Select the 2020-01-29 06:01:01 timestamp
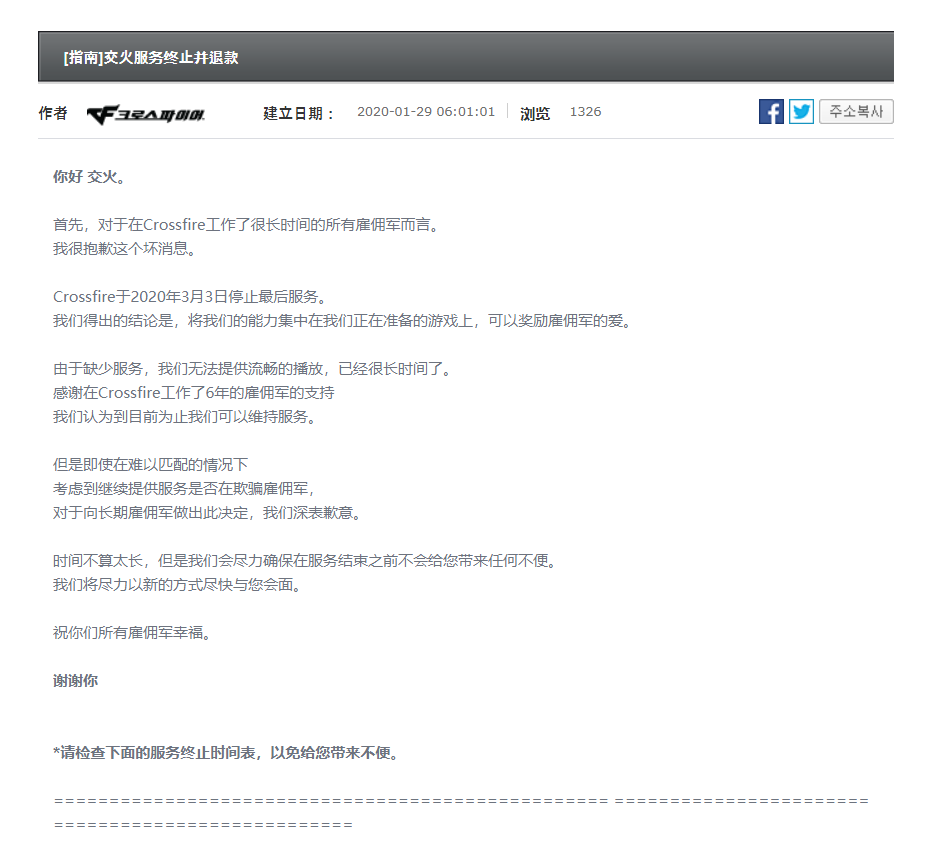928x850 pixels. point(426,112)
